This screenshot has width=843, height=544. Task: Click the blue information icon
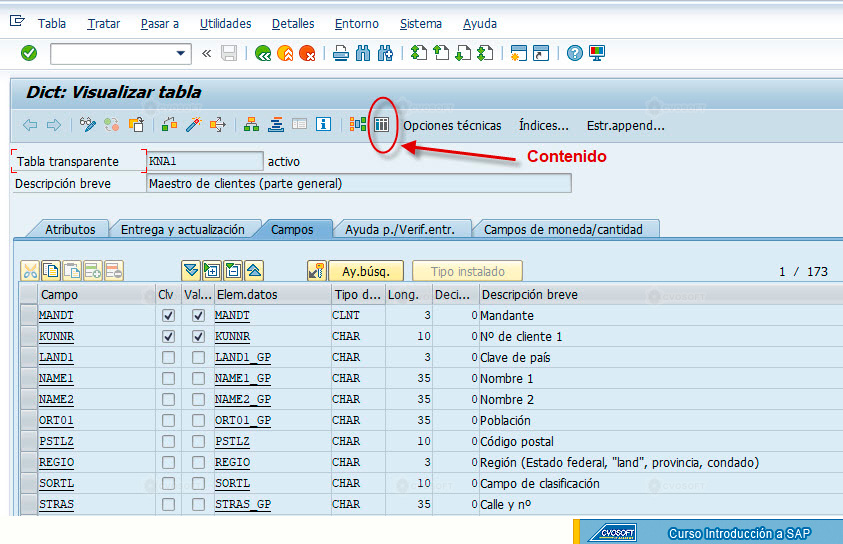tap(323, 125)
